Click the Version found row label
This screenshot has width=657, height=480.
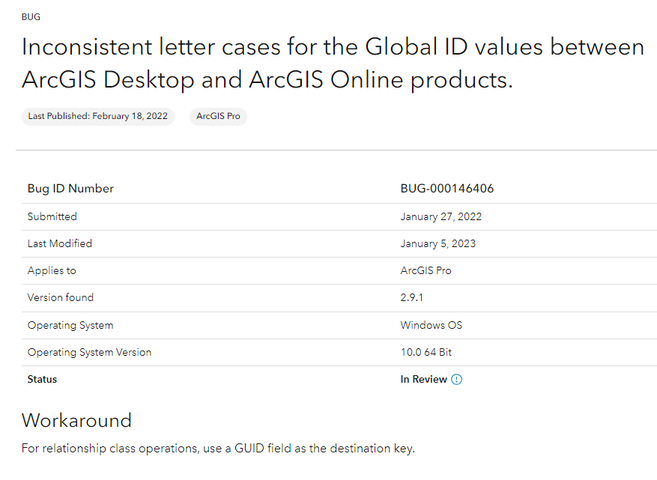tap(60, 298)
